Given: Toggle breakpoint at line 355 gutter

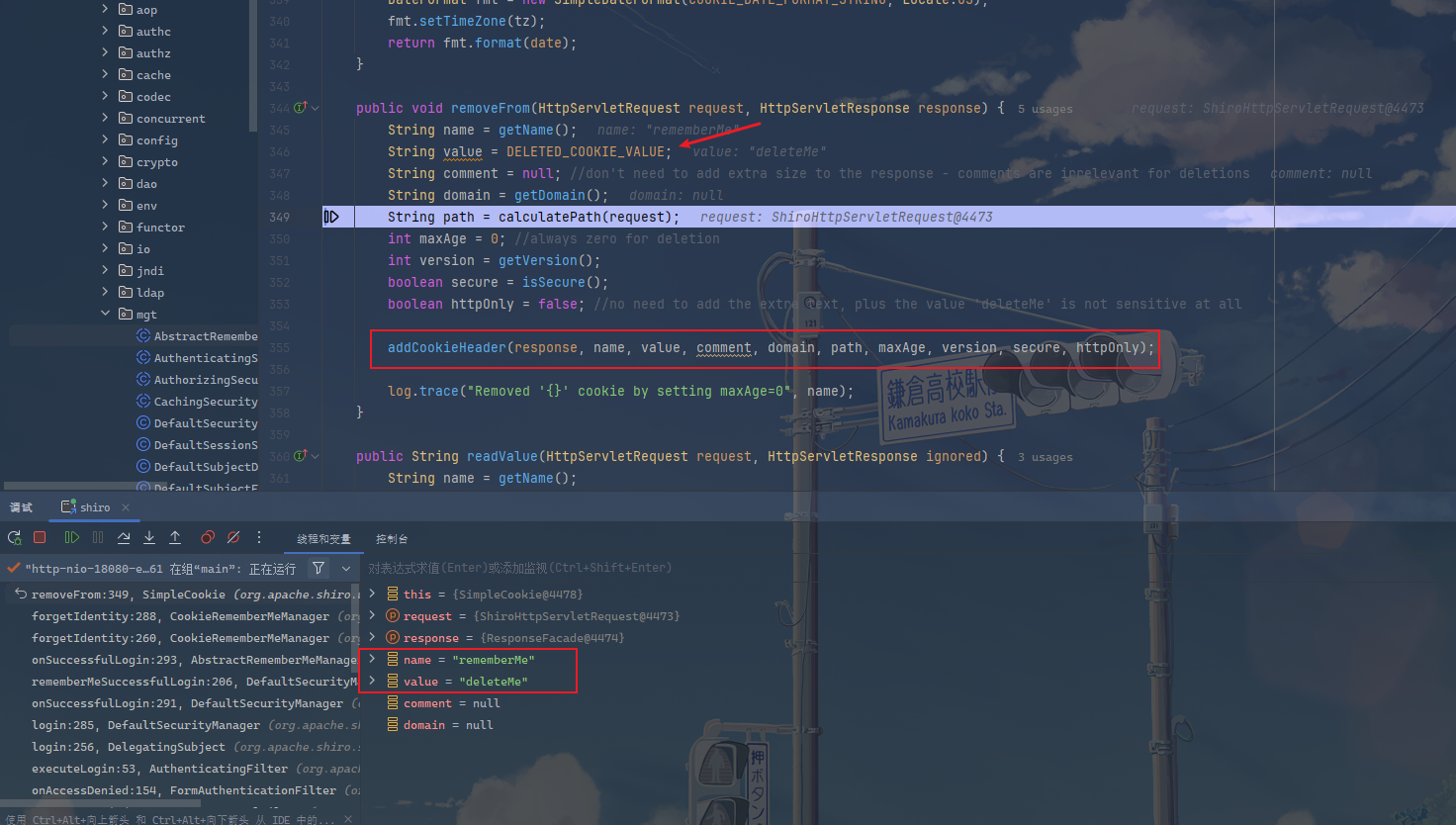Looking at the screenshot, I should (280, 347).
